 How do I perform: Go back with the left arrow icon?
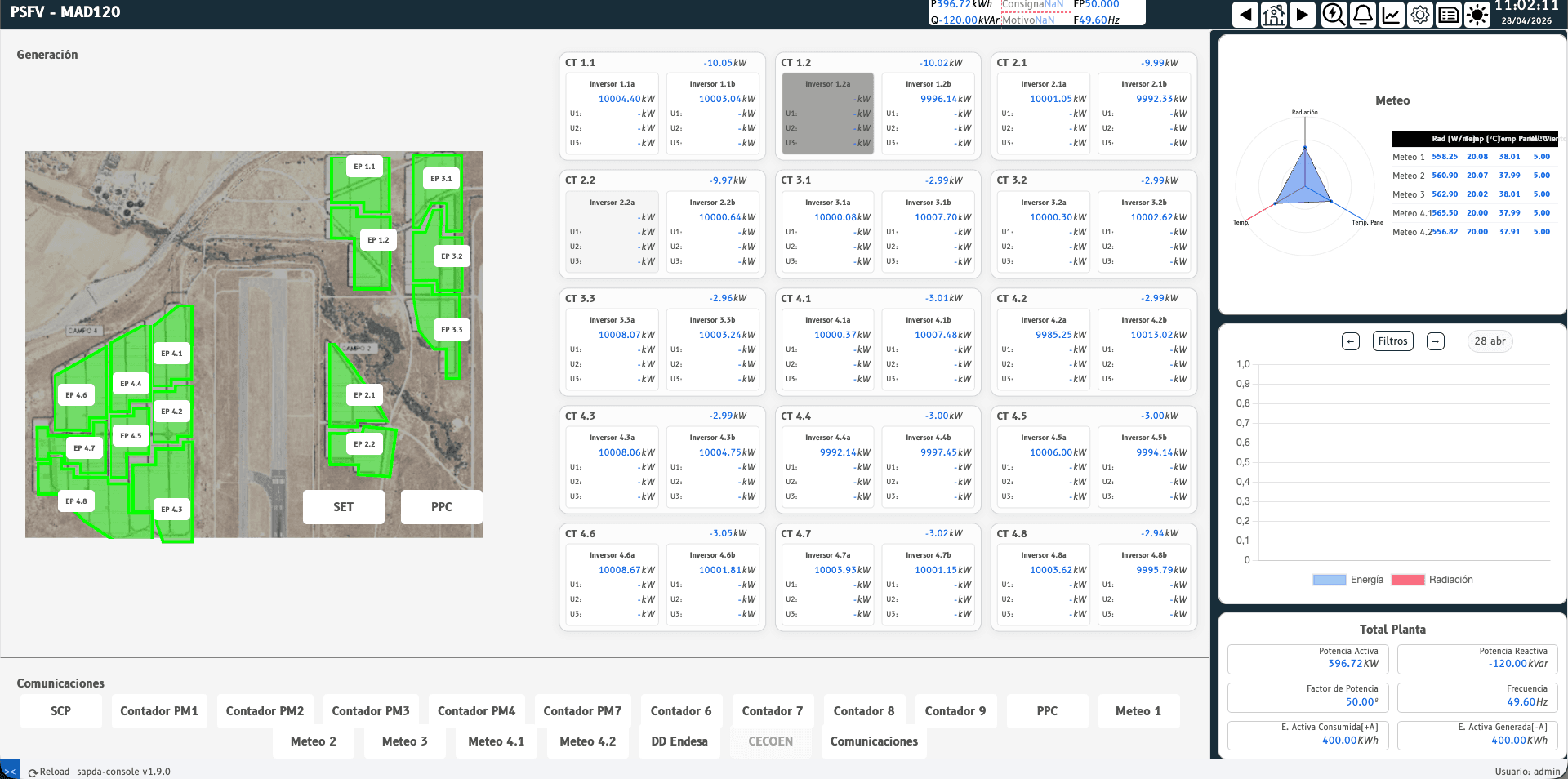coord(1245,15)
